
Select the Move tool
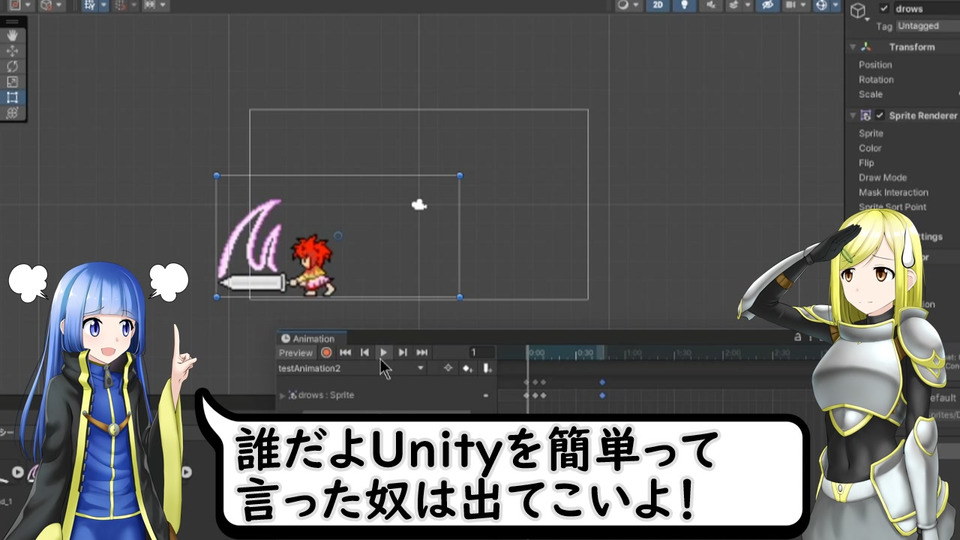[12, 51]
